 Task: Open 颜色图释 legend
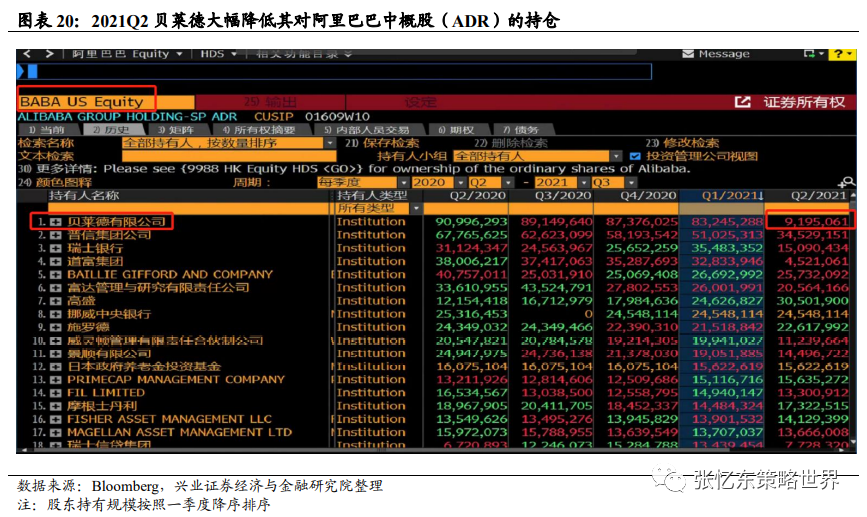(x=55, y=182)
